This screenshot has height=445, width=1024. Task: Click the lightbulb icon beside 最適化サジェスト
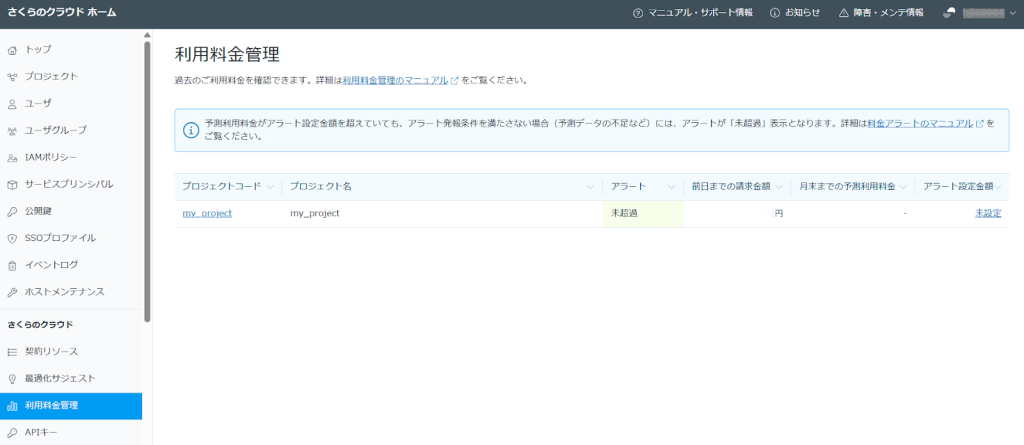point(12,379)
